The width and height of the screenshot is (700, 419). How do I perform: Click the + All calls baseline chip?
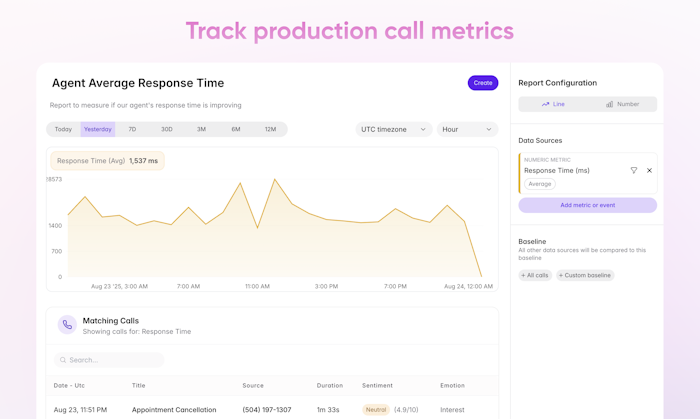535,275
